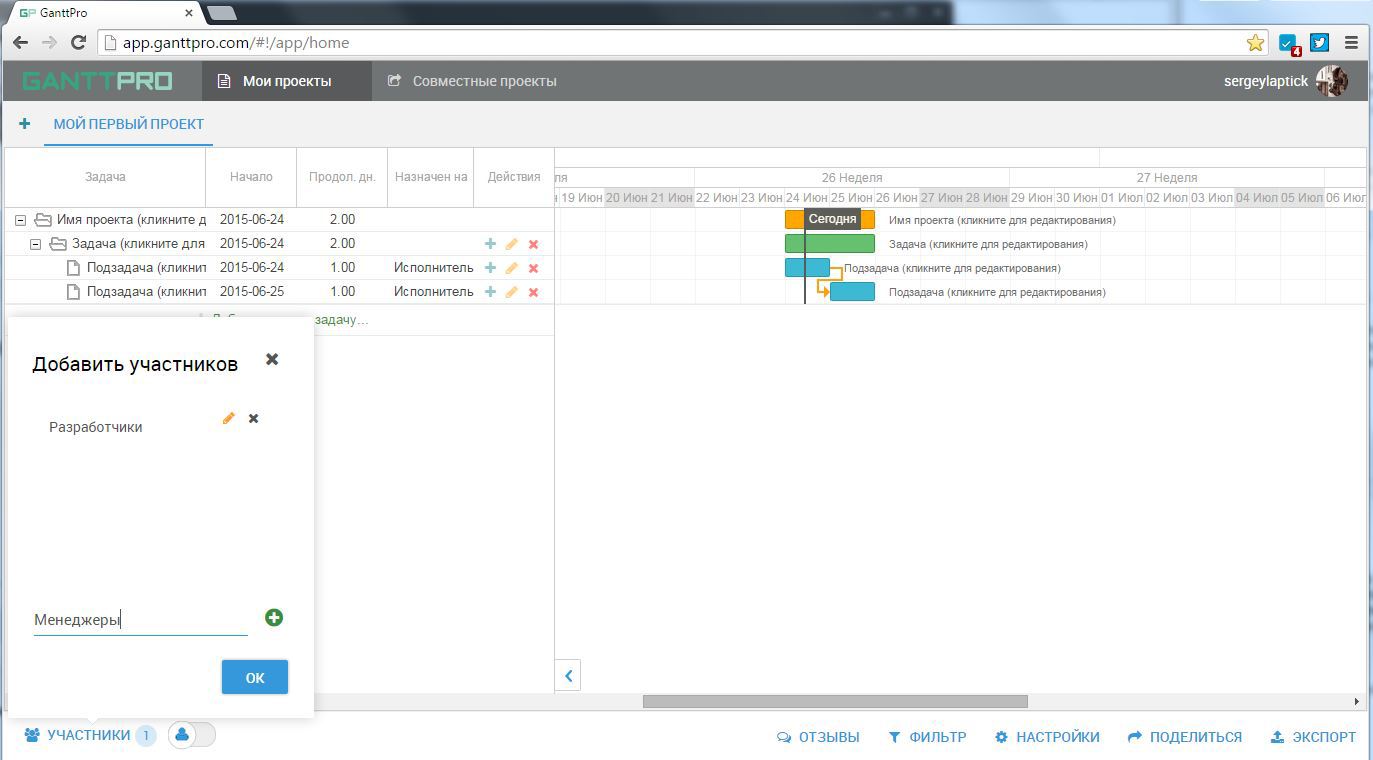Click the GanttPro logo
The width and height of the screenshot is (1373, 760).
[97, 81]
